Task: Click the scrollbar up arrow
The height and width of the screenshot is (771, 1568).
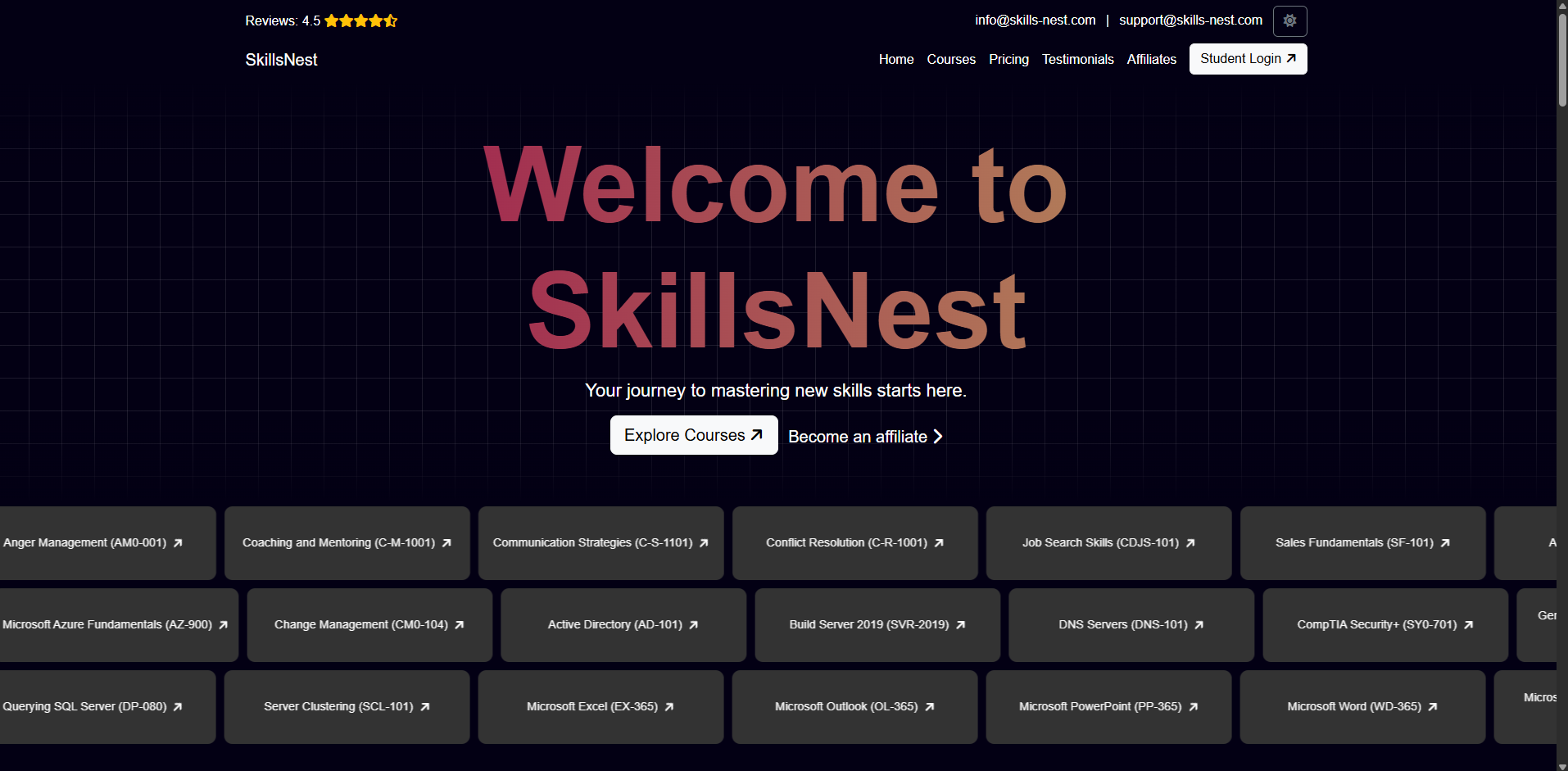Action: (x=1562, y=5)
